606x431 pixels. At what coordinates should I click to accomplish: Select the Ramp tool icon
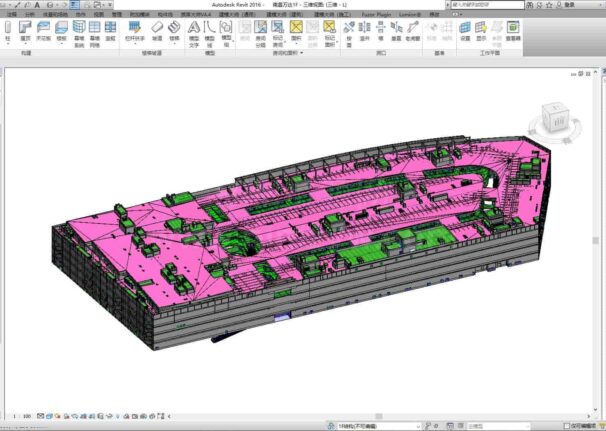tap(157, 31)
